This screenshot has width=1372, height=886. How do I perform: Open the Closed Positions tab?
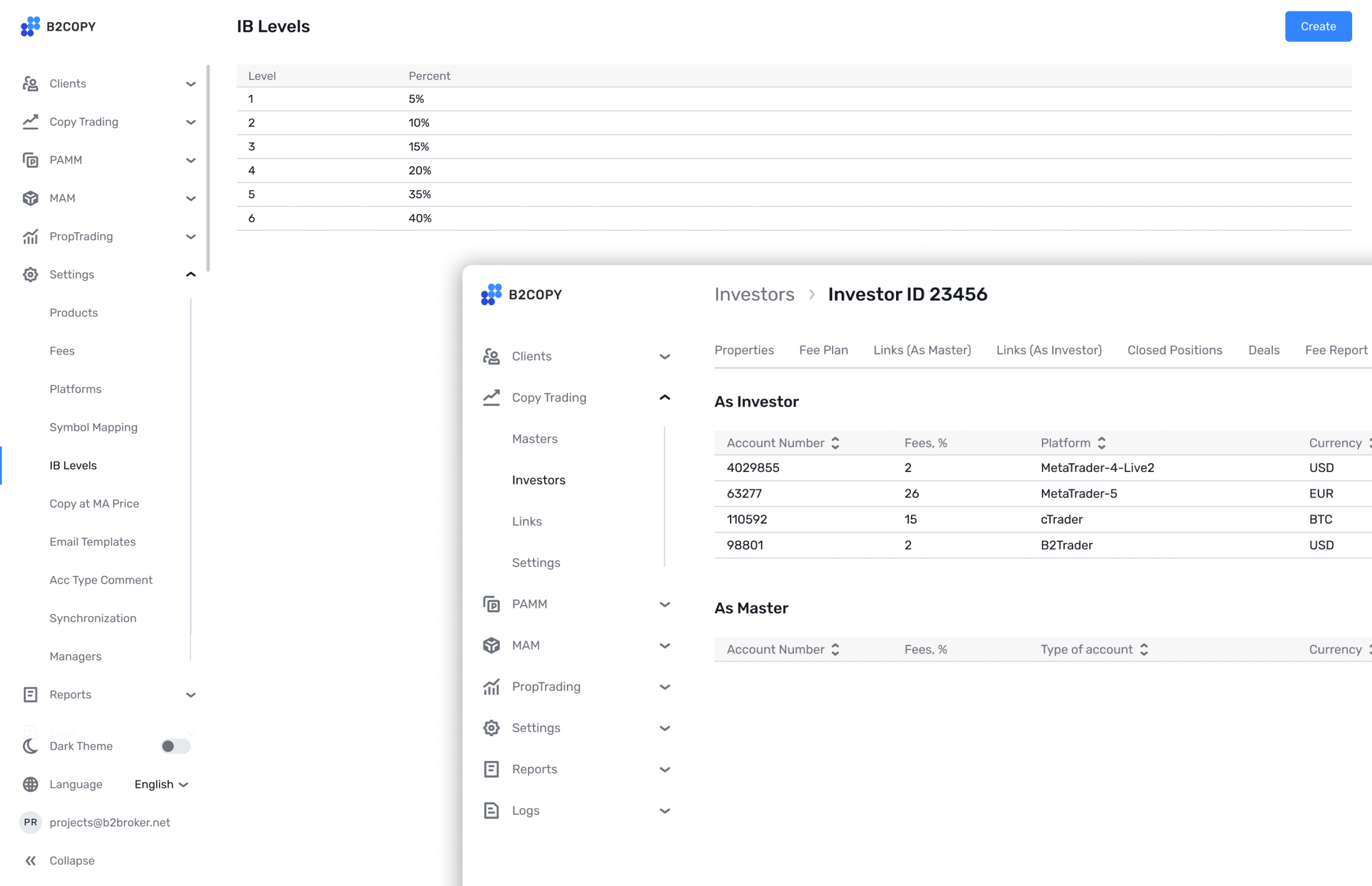tap(1175, 350)
